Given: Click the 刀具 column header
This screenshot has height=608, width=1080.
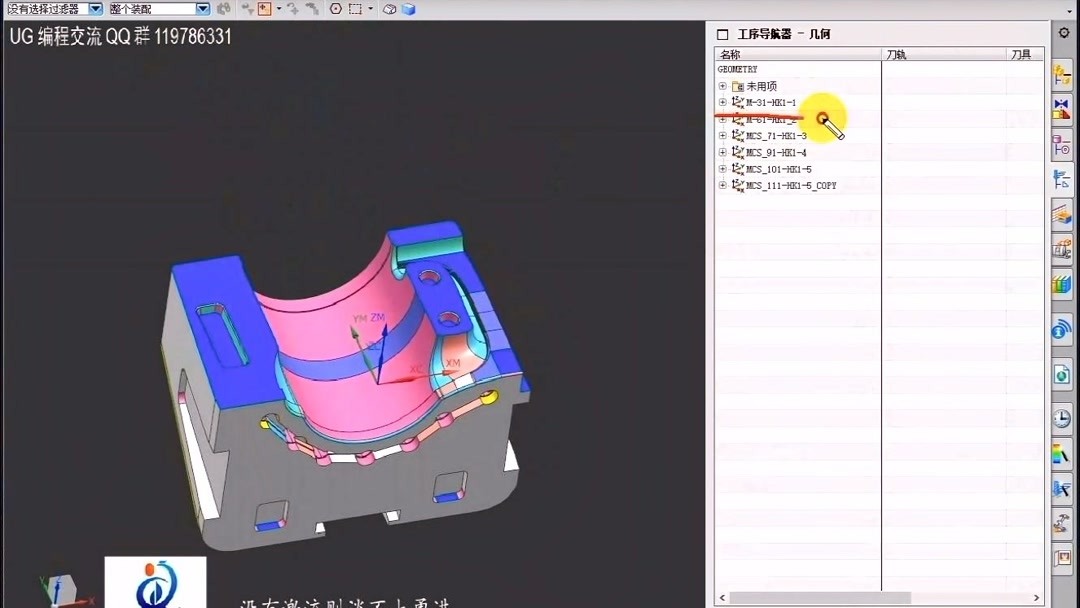Looking at the screenshot, I should click(1021, 53).
